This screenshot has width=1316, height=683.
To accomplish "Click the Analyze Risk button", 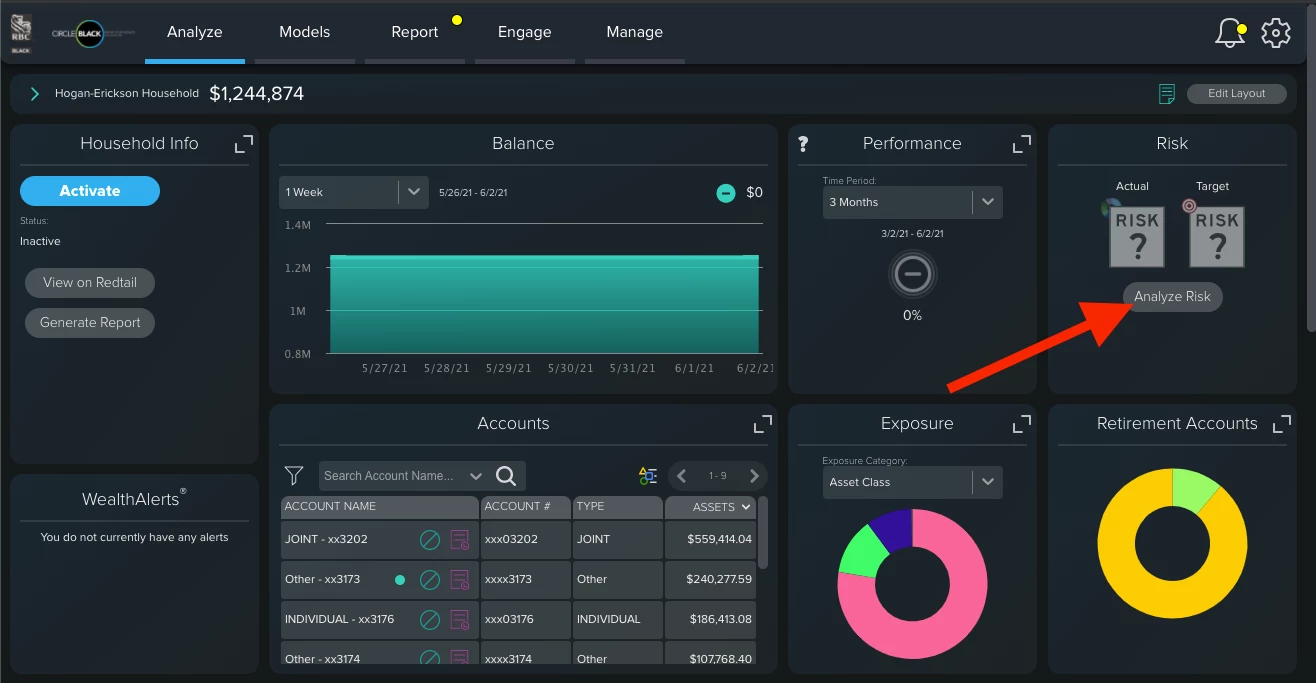I will [1172, 297].
